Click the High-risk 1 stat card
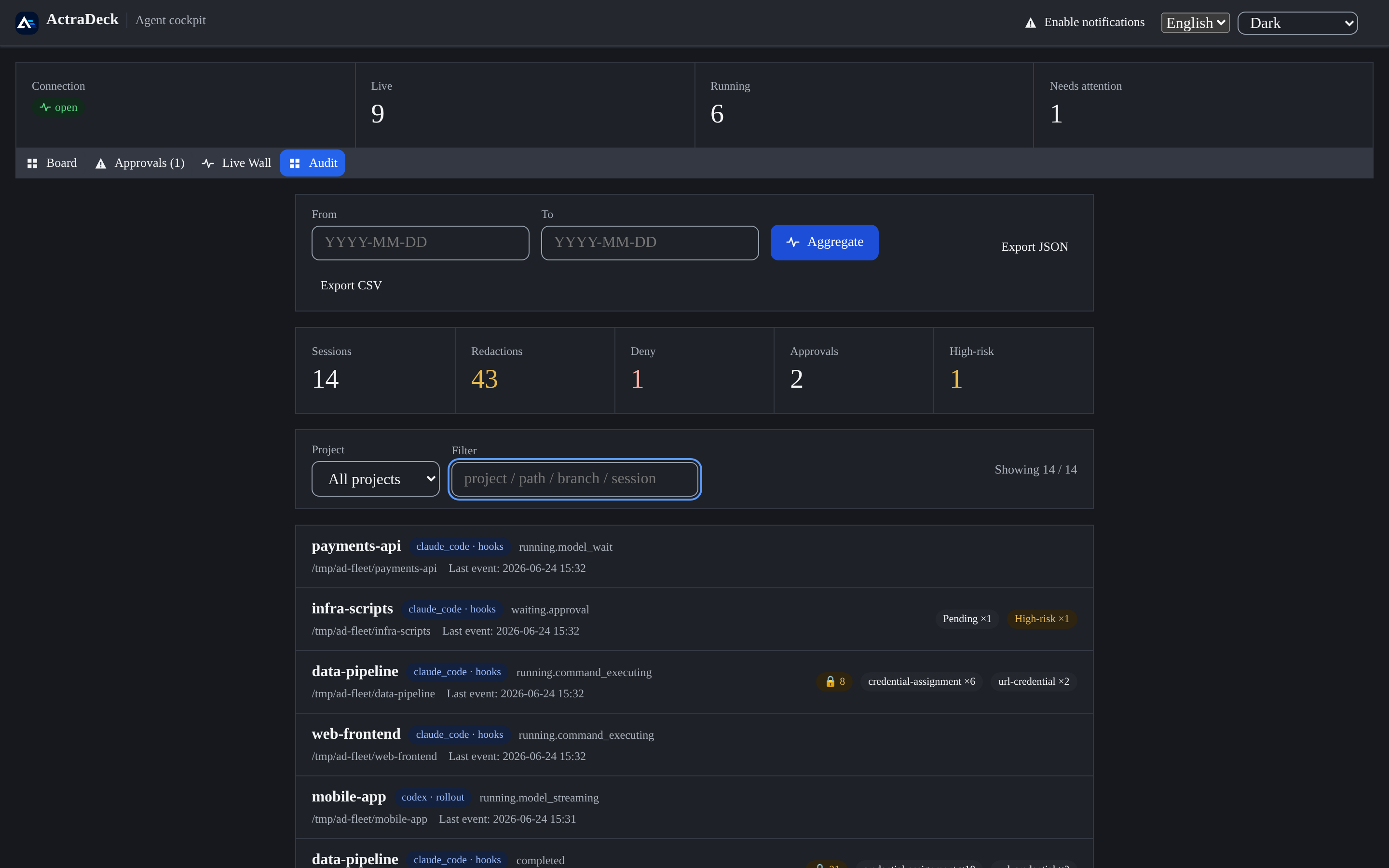Screen dimensions: 1389x868 [x=1013, y=370]
